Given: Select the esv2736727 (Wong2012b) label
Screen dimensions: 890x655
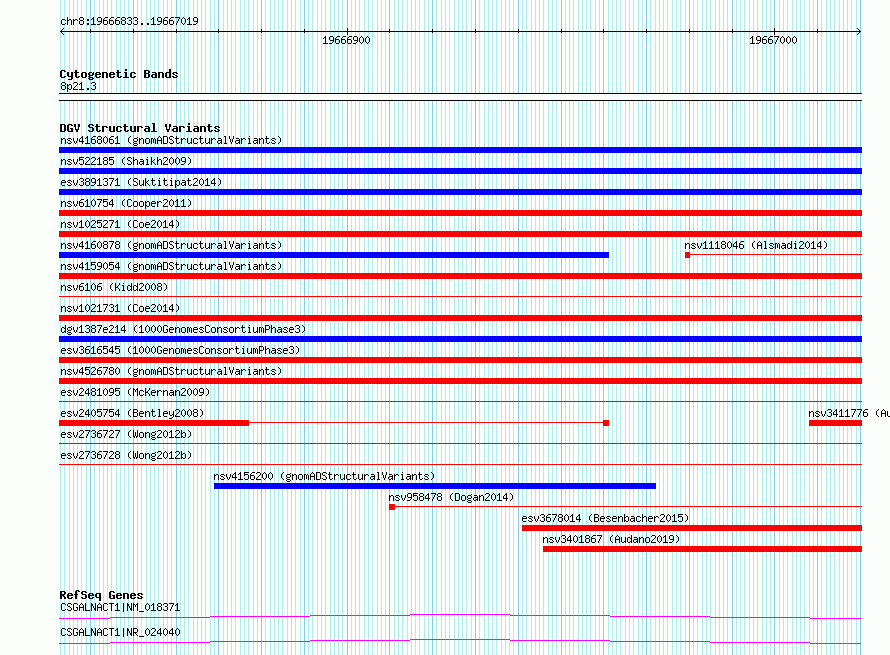Looking at the screenshot, I should (x=126, y=434).
